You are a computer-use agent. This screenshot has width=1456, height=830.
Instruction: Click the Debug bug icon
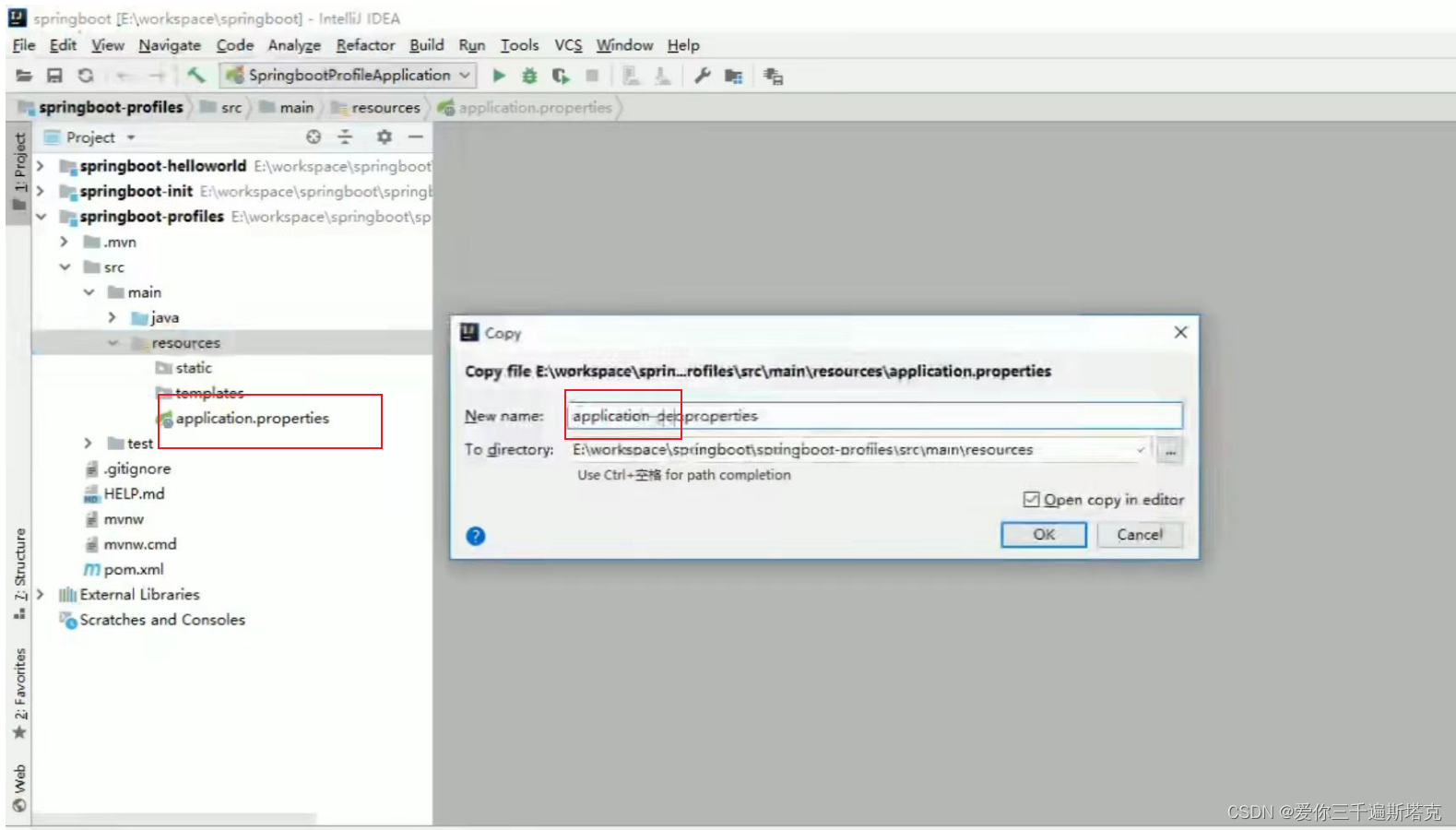(x=529, y=76)
